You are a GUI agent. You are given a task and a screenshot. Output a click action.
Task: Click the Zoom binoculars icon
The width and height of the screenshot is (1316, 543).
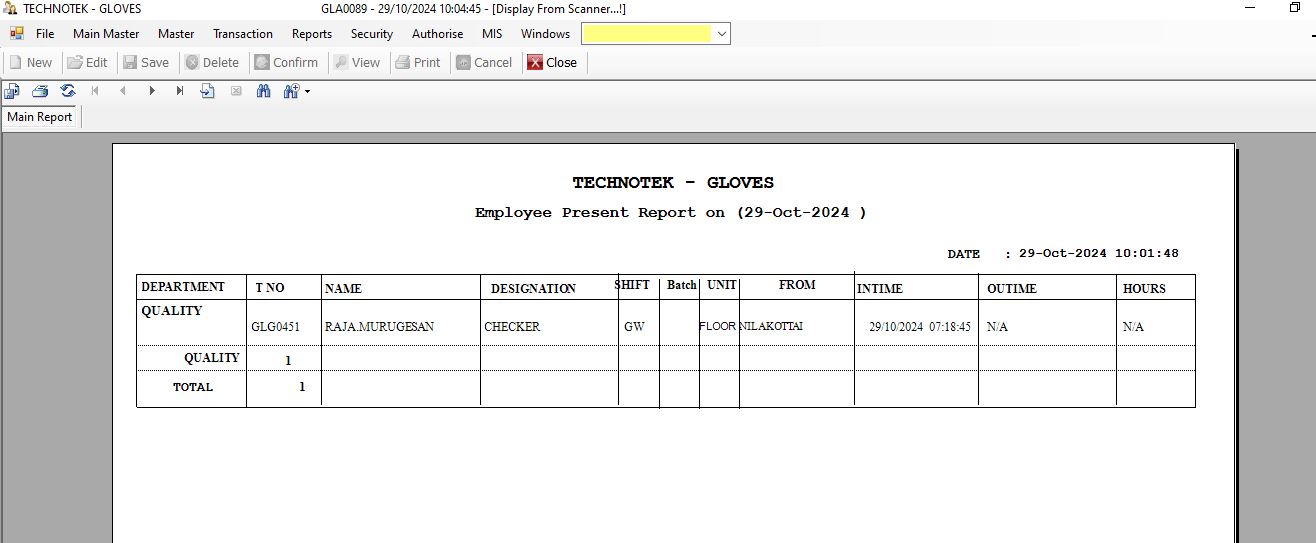point(291,91)
